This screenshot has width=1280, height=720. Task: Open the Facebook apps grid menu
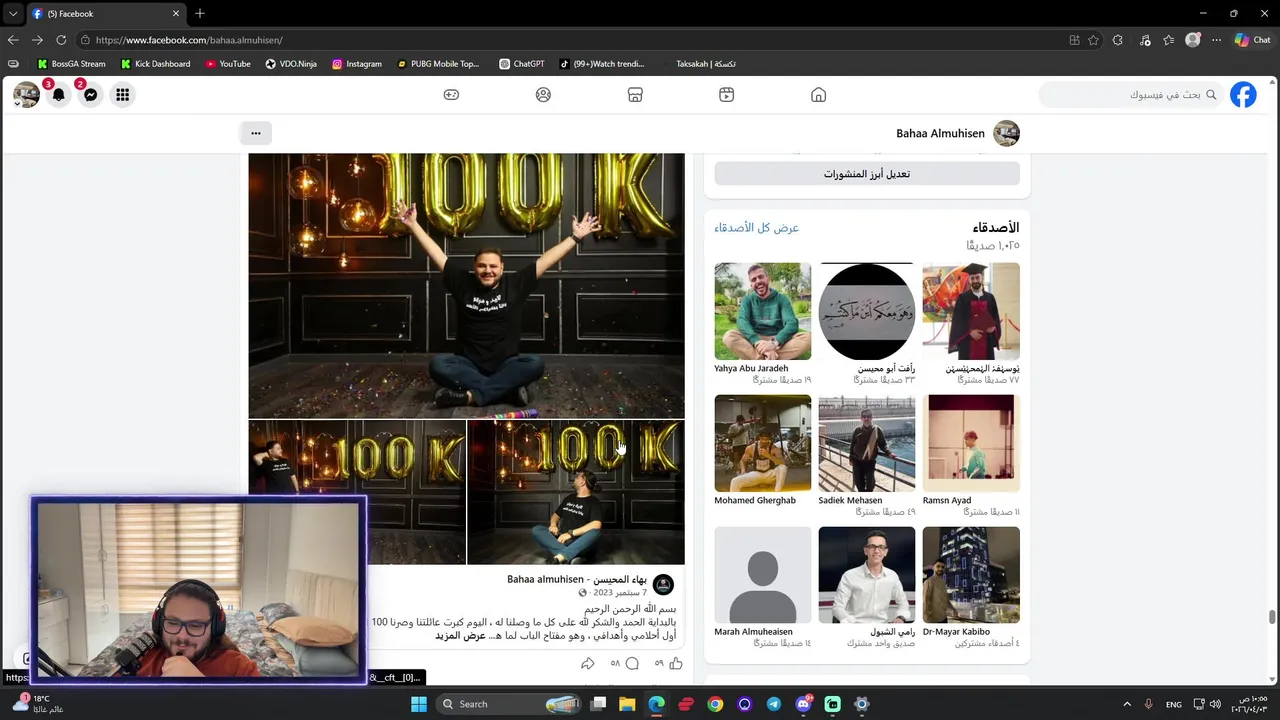122,95
